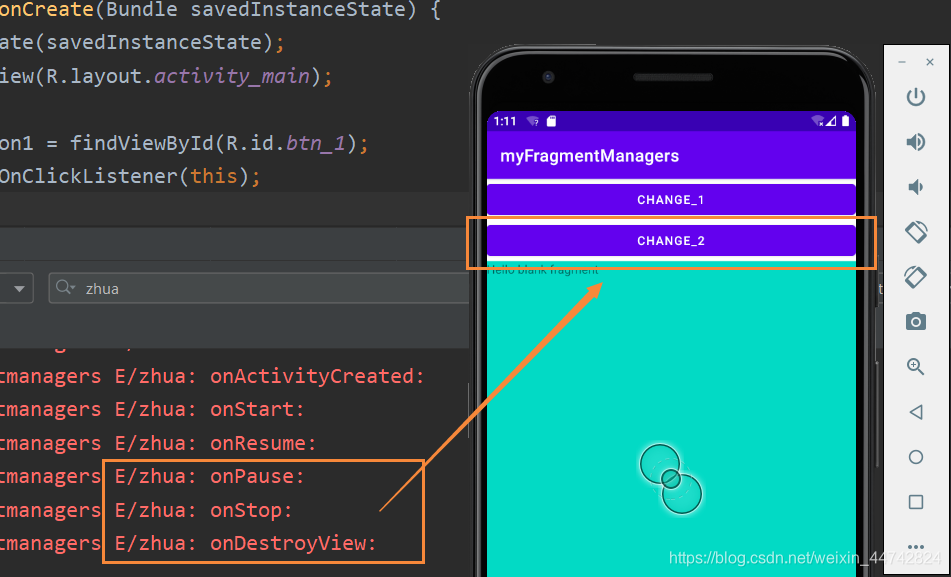The image size is (951, 577).
Task: Take emulator screenshot with camera icon
Action: pyautogui.click(x=915, y=322)
